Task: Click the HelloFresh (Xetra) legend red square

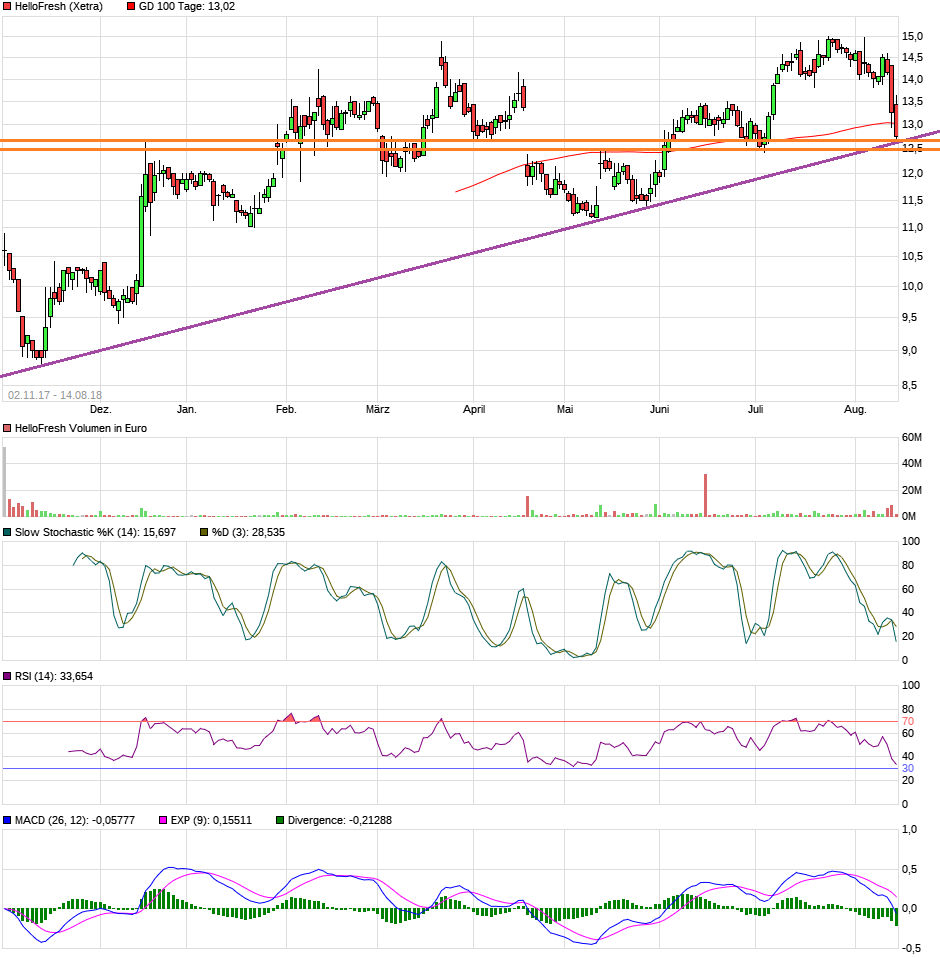Action: (7, 6)
